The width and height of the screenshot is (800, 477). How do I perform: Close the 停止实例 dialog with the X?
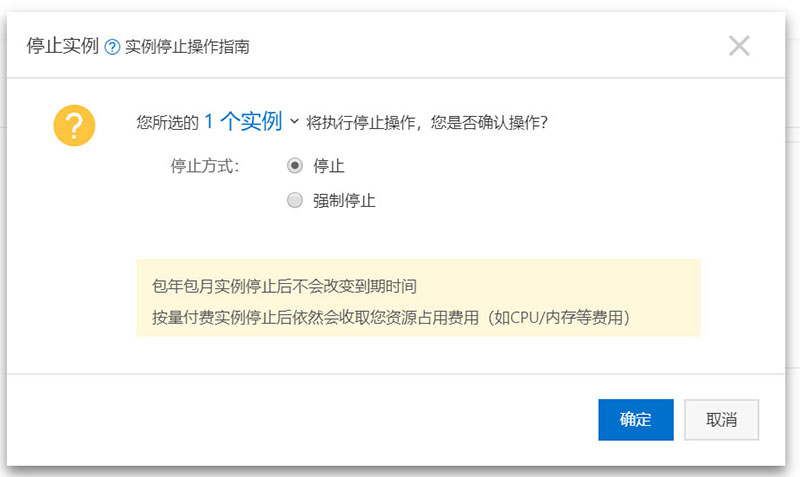coord(739,46)
